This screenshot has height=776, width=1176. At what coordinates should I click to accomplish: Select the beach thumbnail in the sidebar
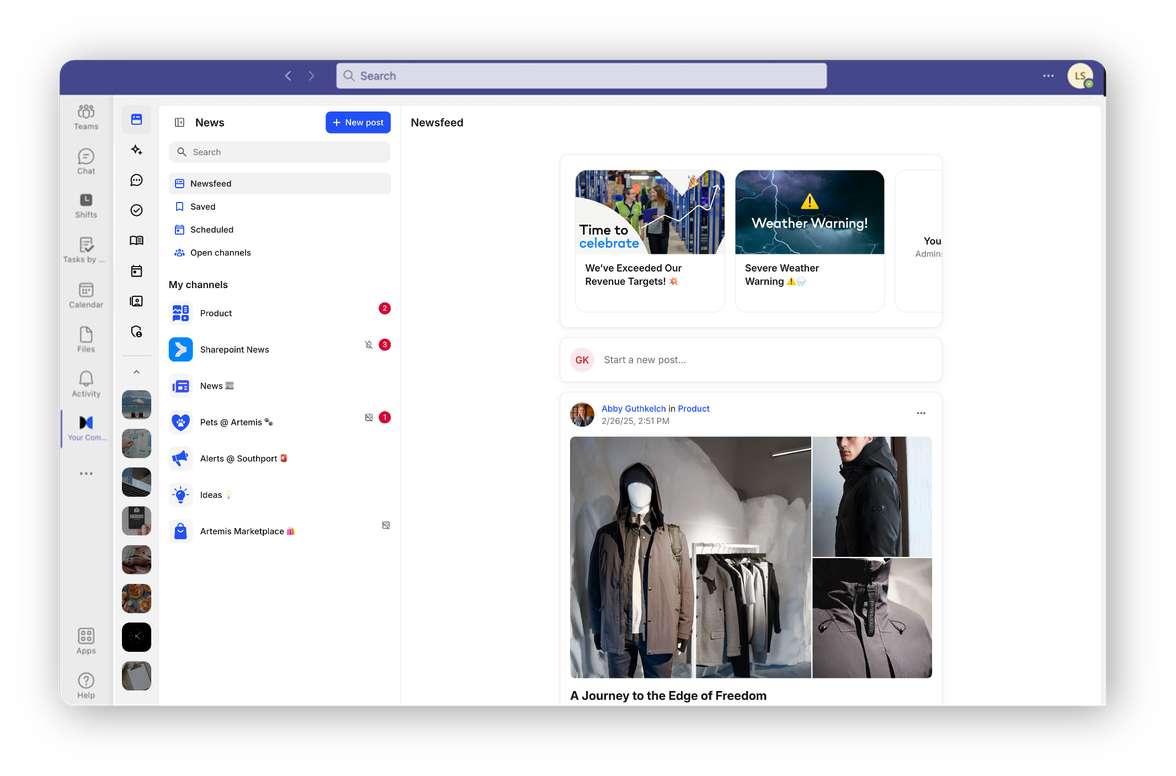coord(136,405)
